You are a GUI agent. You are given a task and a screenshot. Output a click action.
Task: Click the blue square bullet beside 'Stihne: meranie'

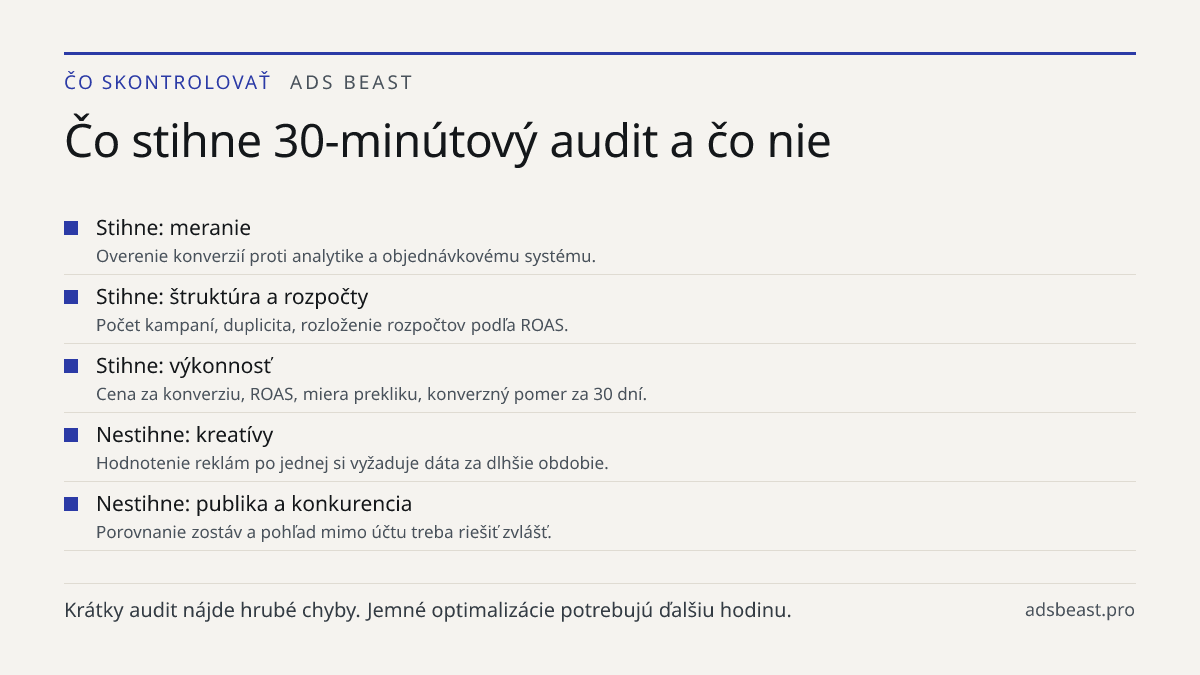(x=71, y=228)
